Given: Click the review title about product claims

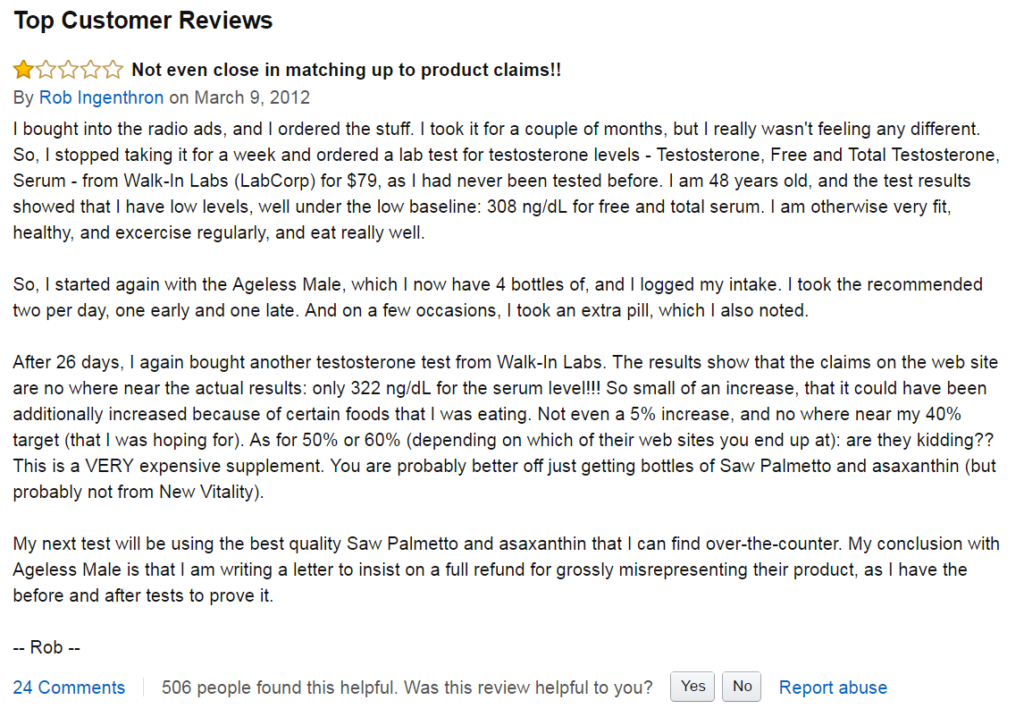Looking at the screenshot, I should [x=347, y=69].
